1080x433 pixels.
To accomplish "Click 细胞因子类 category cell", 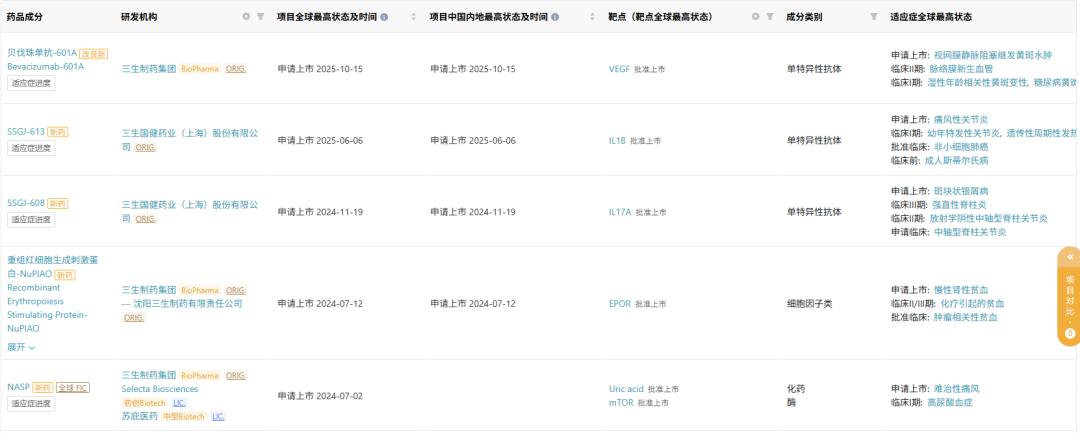I will pos(809,304).
